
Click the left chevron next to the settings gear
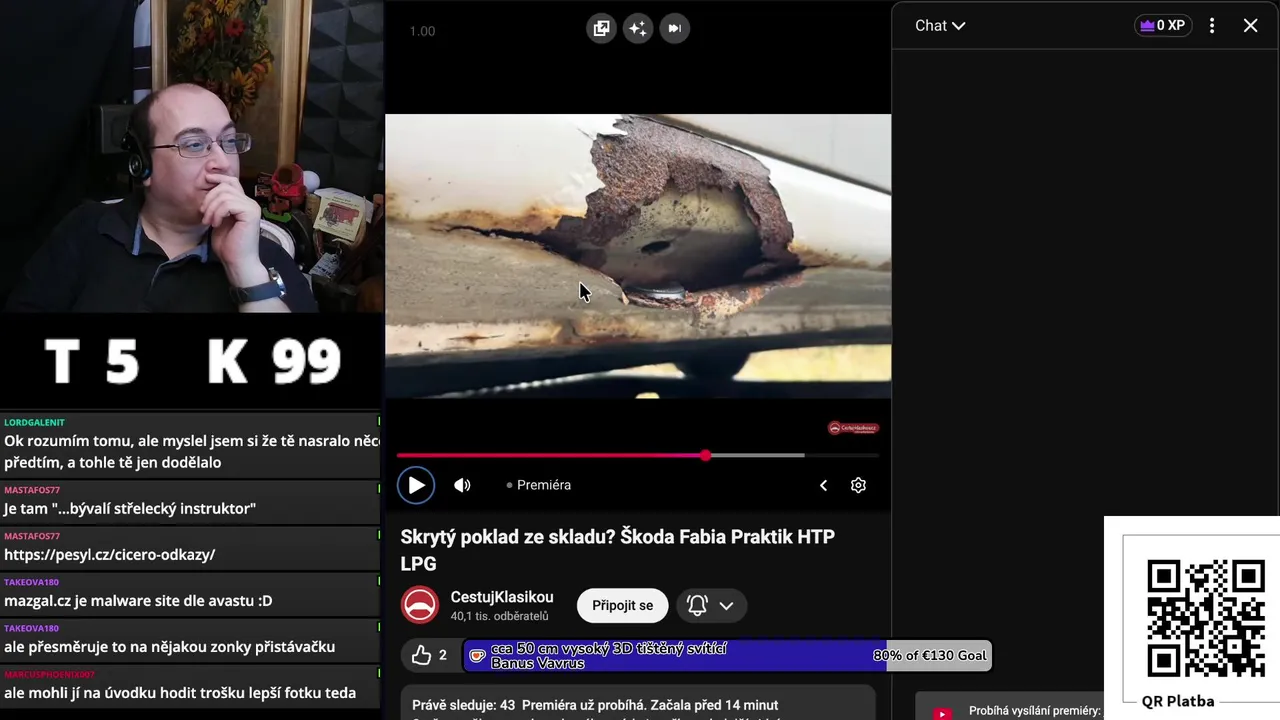(x=823, y=485)
